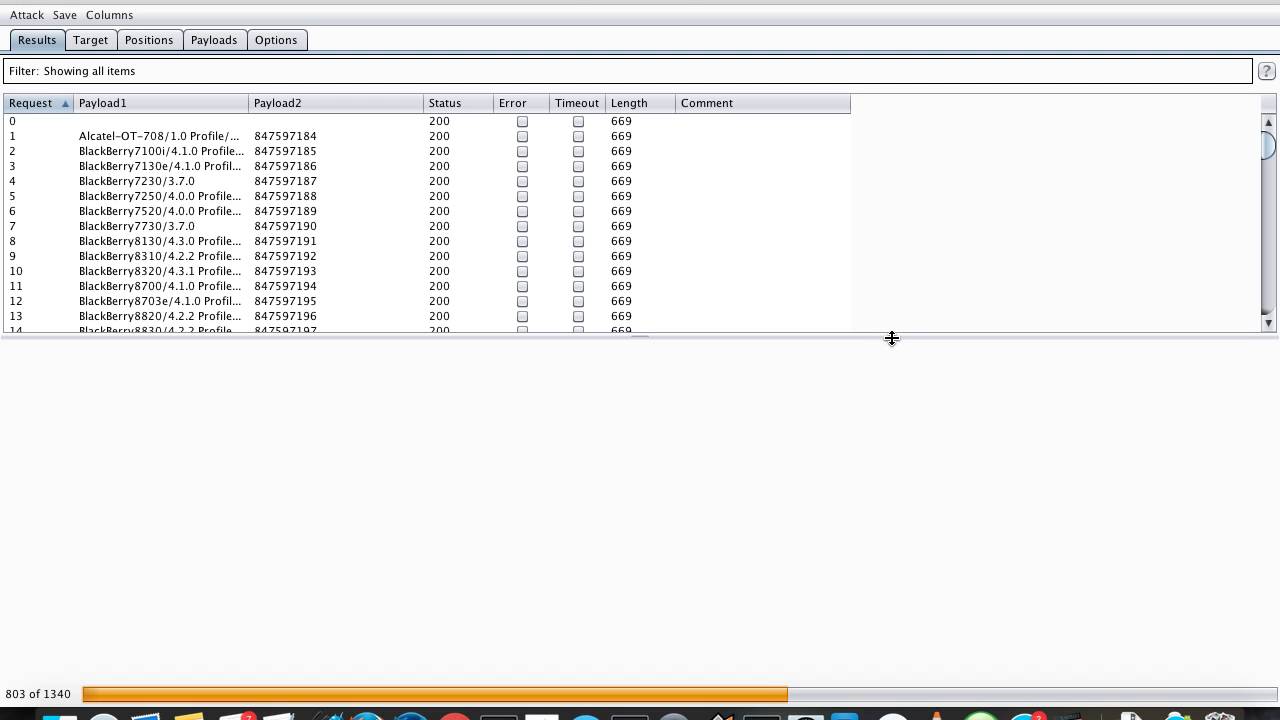Sort by the Length column header
The width and height of the screenshot is (1280, 720).
640,103
